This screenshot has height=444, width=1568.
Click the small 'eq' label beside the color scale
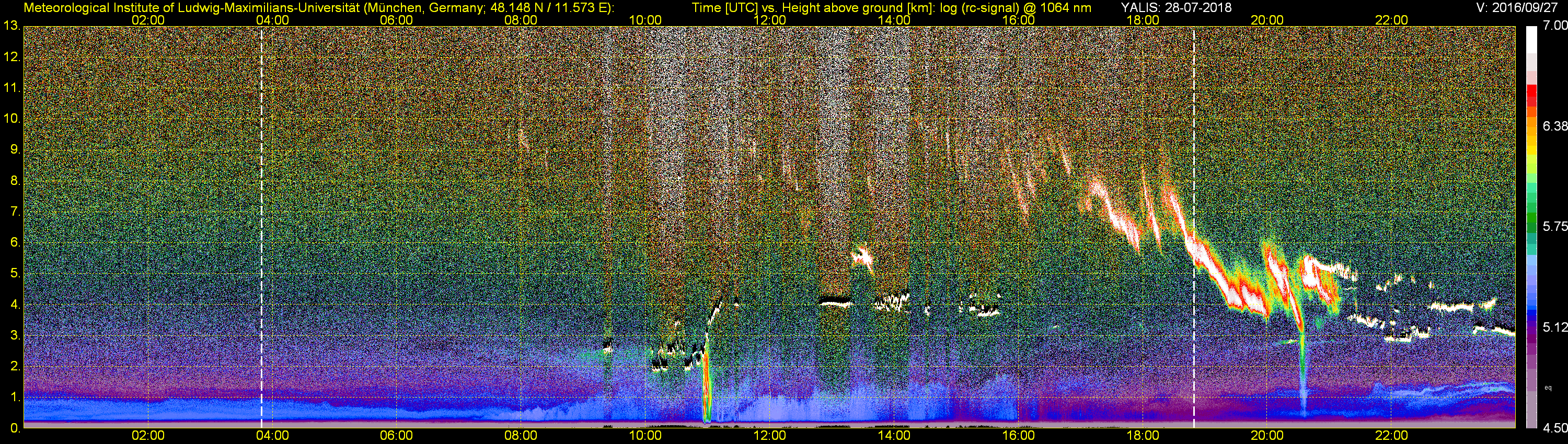(1548, 388)
